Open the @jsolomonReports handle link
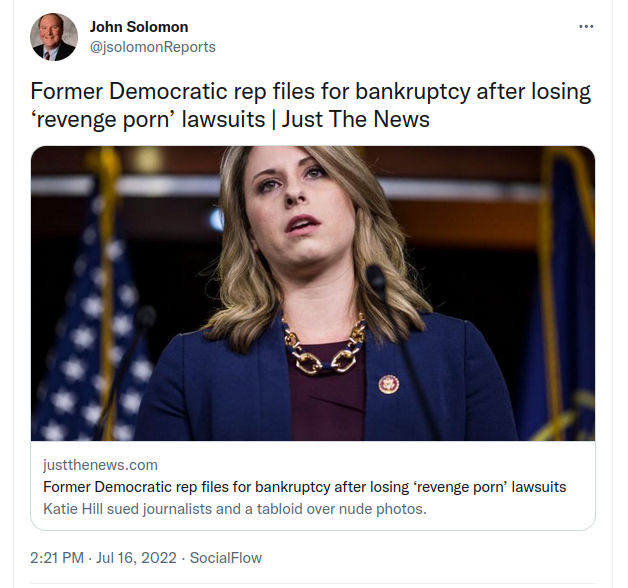 [153, 47]
